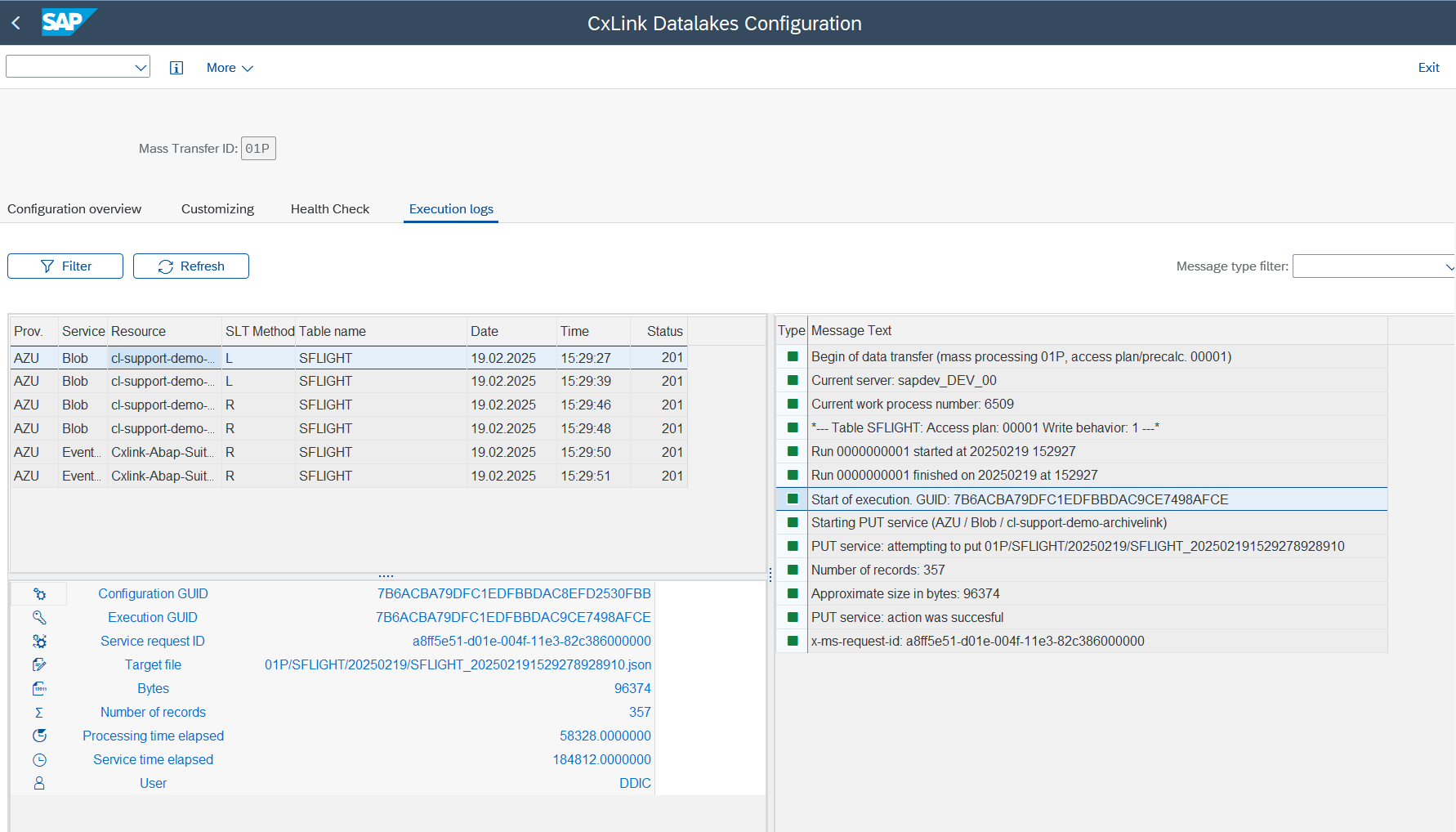Click the SAP logo
Image resolution: width=1456 pixels, height=832 pixels.
pos(69,22)
